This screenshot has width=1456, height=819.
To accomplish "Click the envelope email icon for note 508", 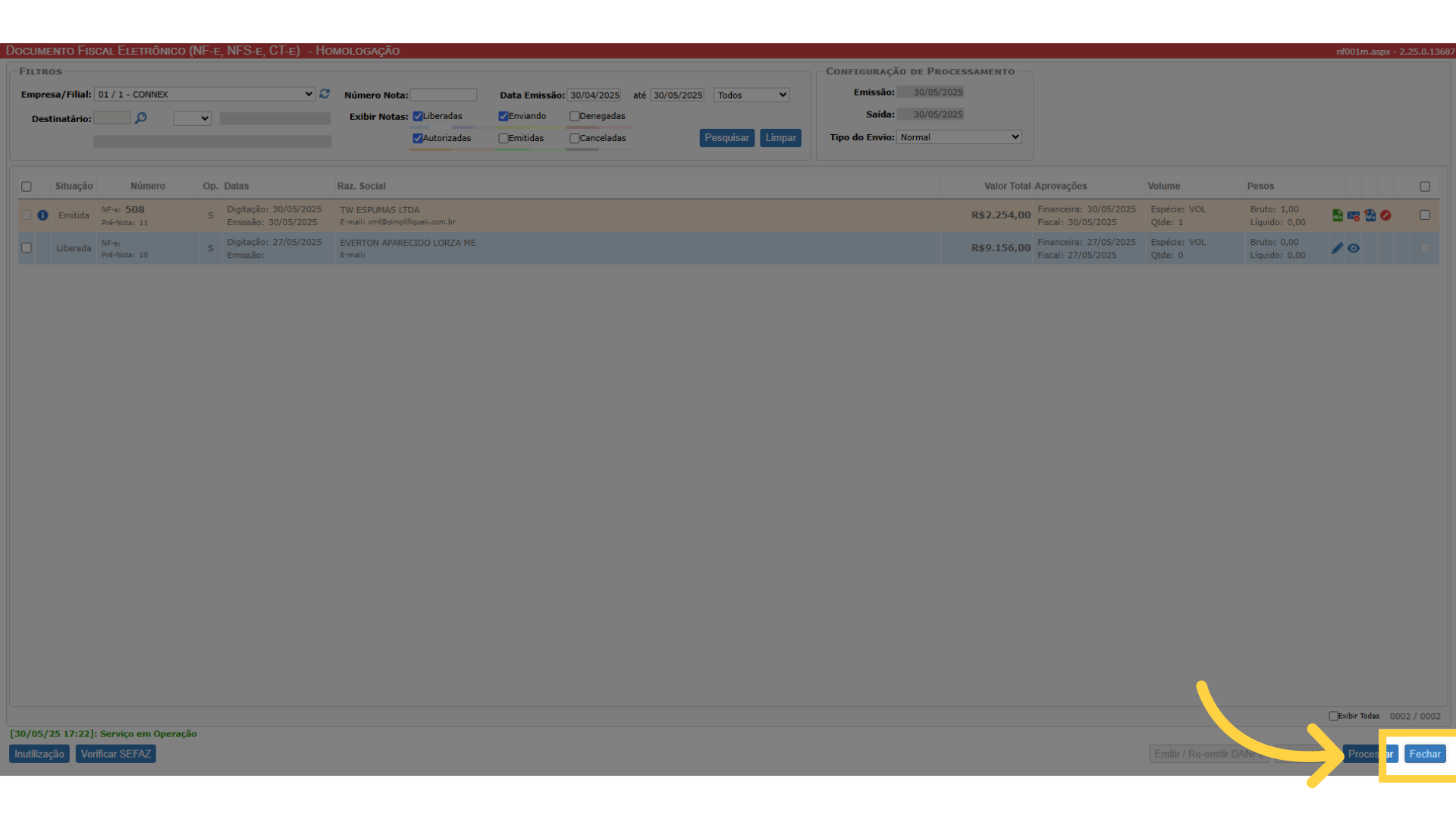I will coord(1354,215).
